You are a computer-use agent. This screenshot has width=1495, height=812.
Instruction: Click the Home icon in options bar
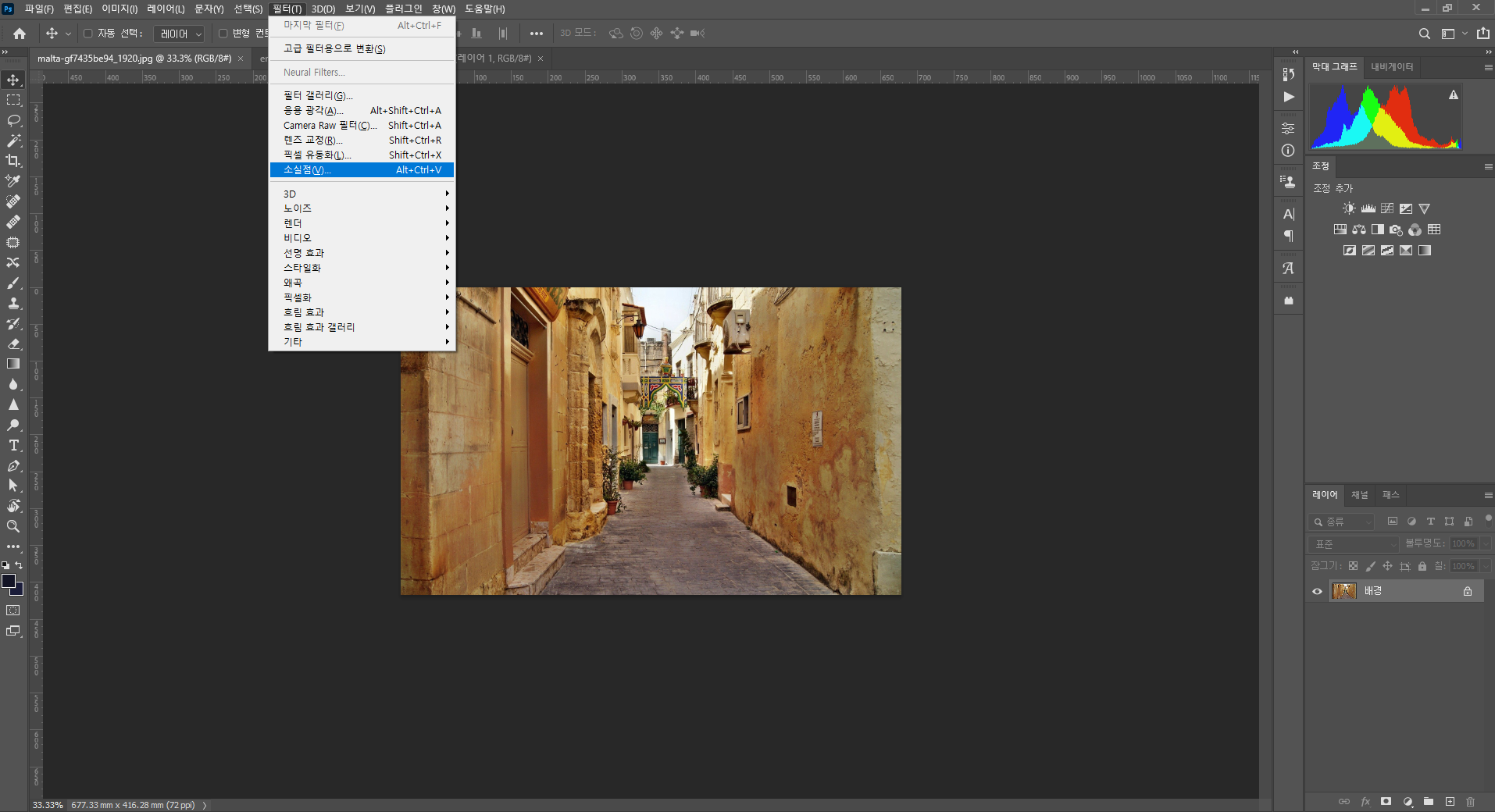(20, 34)
